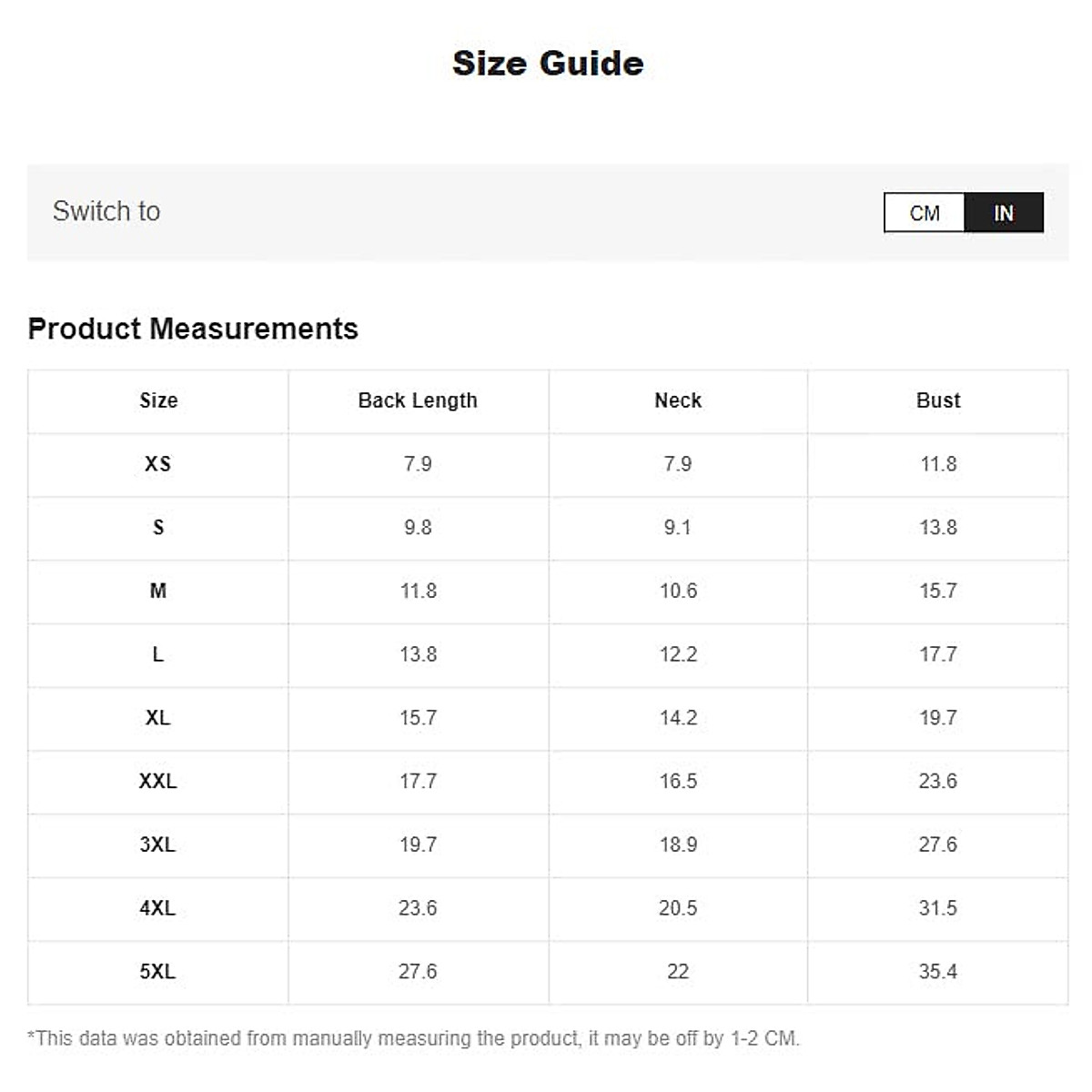Viewport: 1092px width, 1092px height.
Task: Select the S size row label
Action: point(158,528)
